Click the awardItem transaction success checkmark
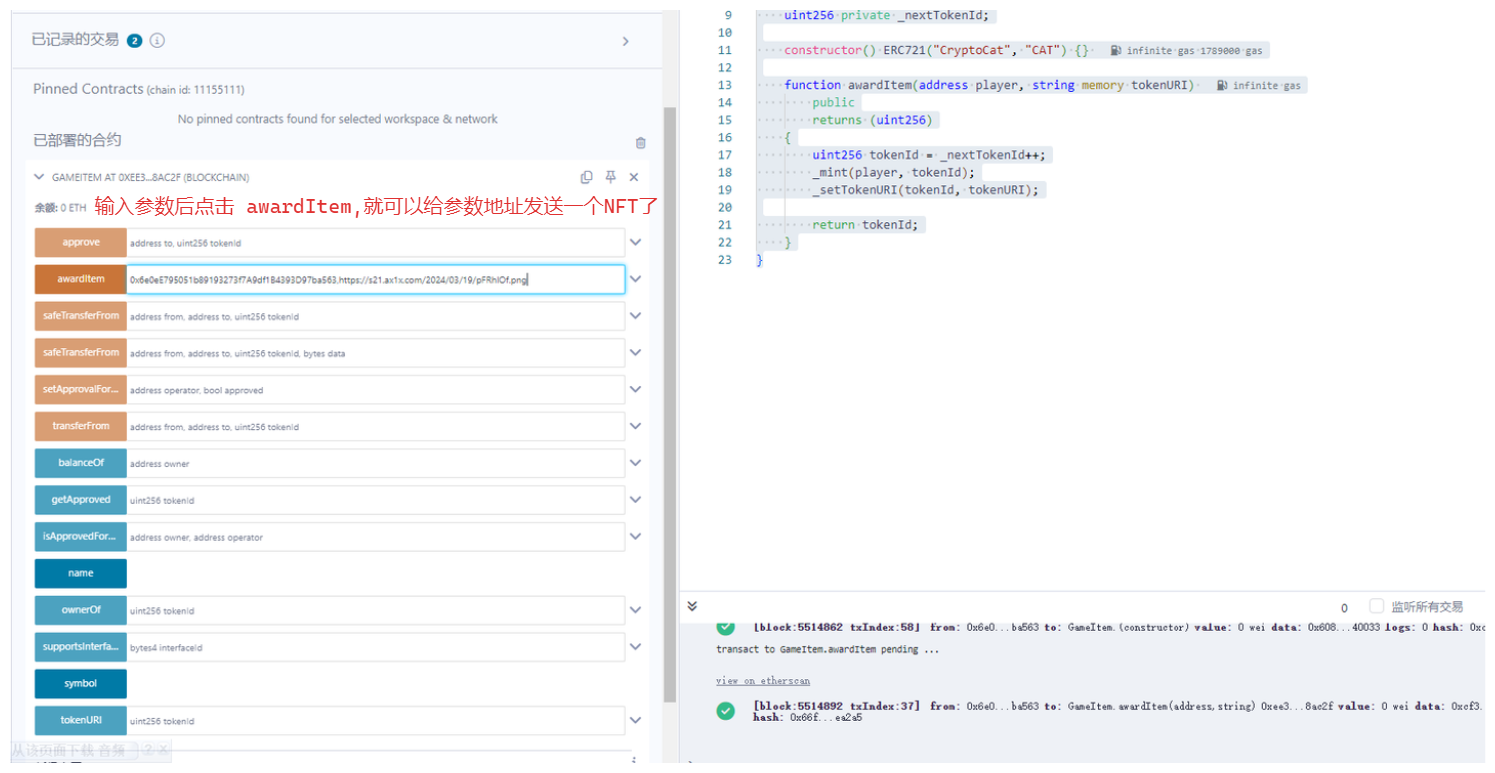 [x=725, y=711]
